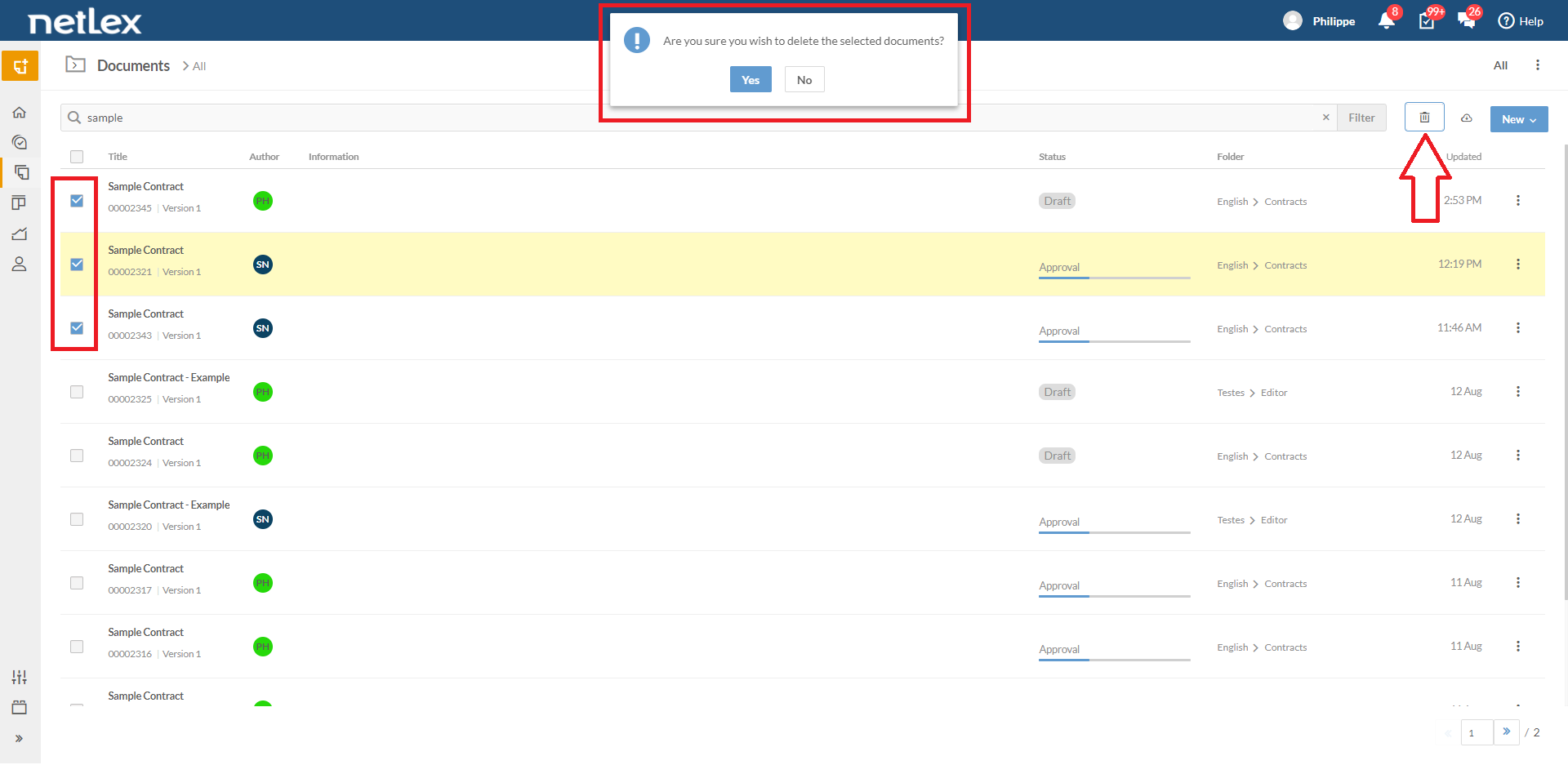Image resolution: width=1568 pixels, height=765 pixels.
Task: Go to next page arrow
Action: (x=1507, y=732)
